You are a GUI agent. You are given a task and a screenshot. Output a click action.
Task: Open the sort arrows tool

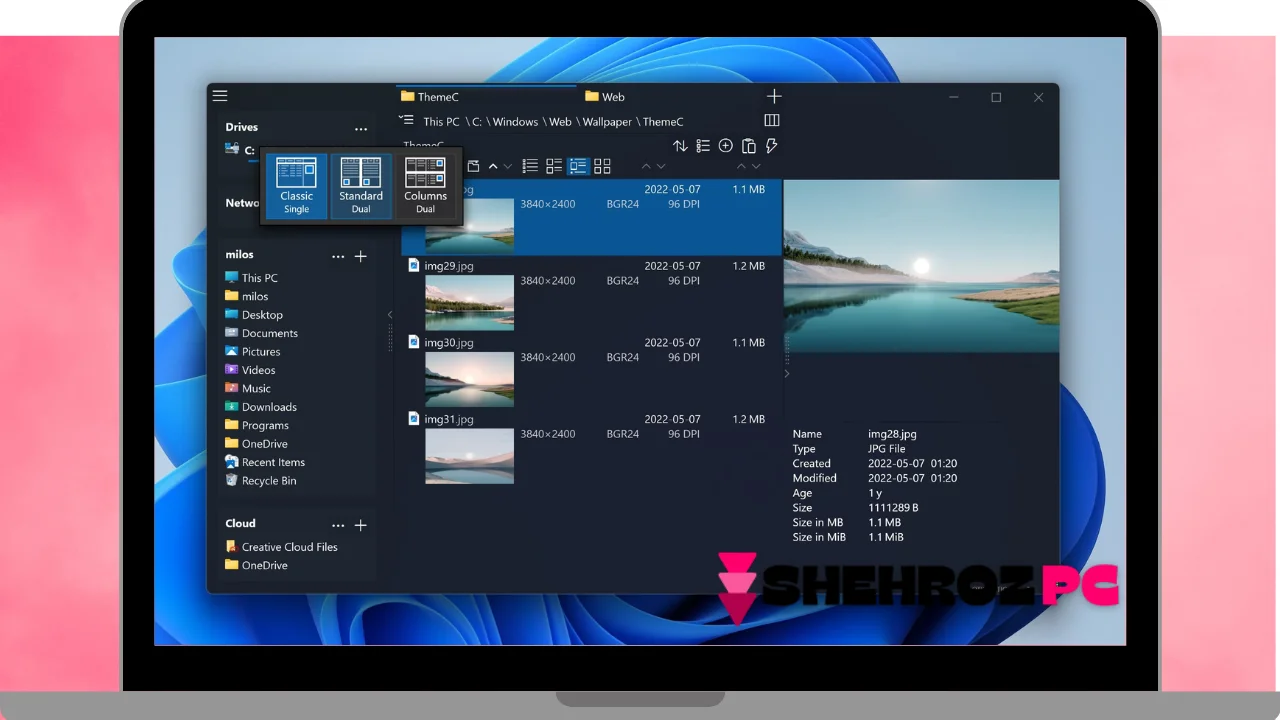(680, 146)
